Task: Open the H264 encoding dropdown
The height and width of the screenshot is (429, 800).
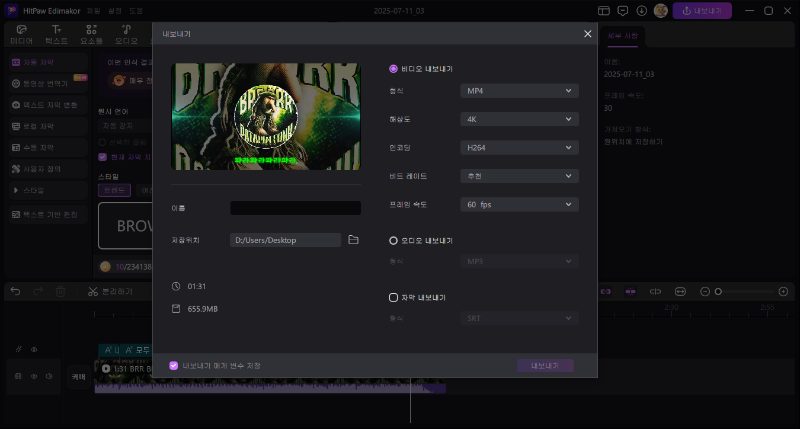Action: coord(519,147)
